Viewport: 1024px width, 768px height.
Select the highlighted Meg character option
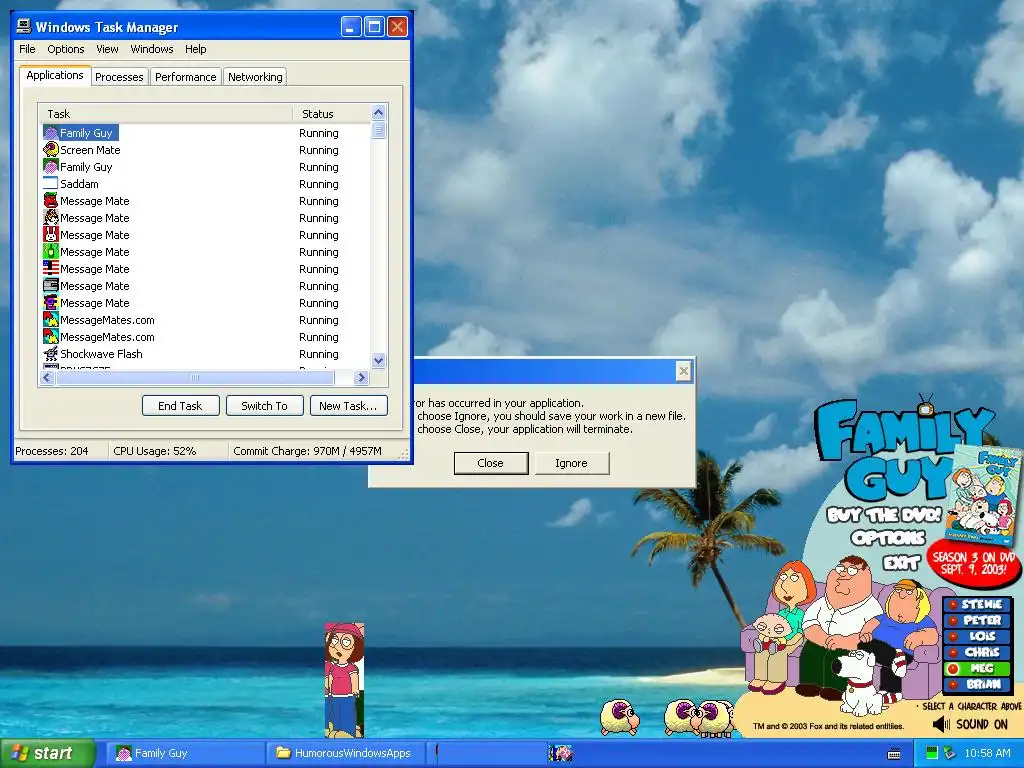[x=977, y=668]
